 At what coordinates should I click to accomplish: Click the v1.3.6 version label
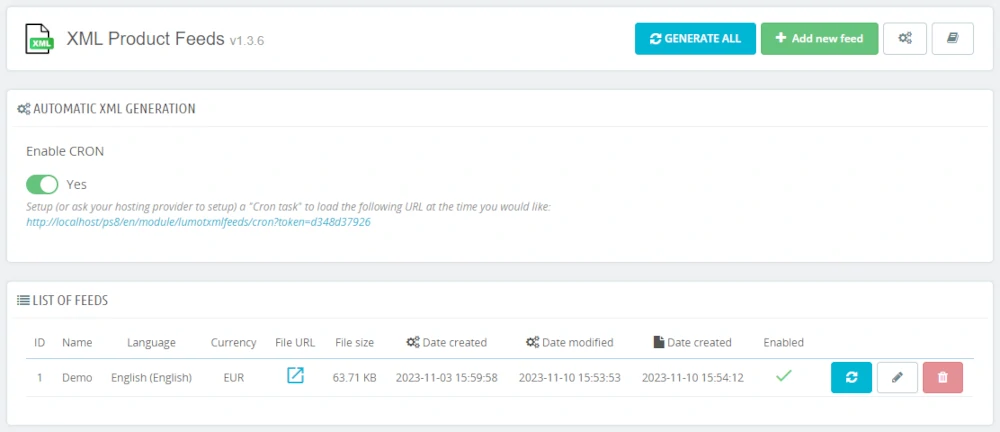(x=247, y=41)
